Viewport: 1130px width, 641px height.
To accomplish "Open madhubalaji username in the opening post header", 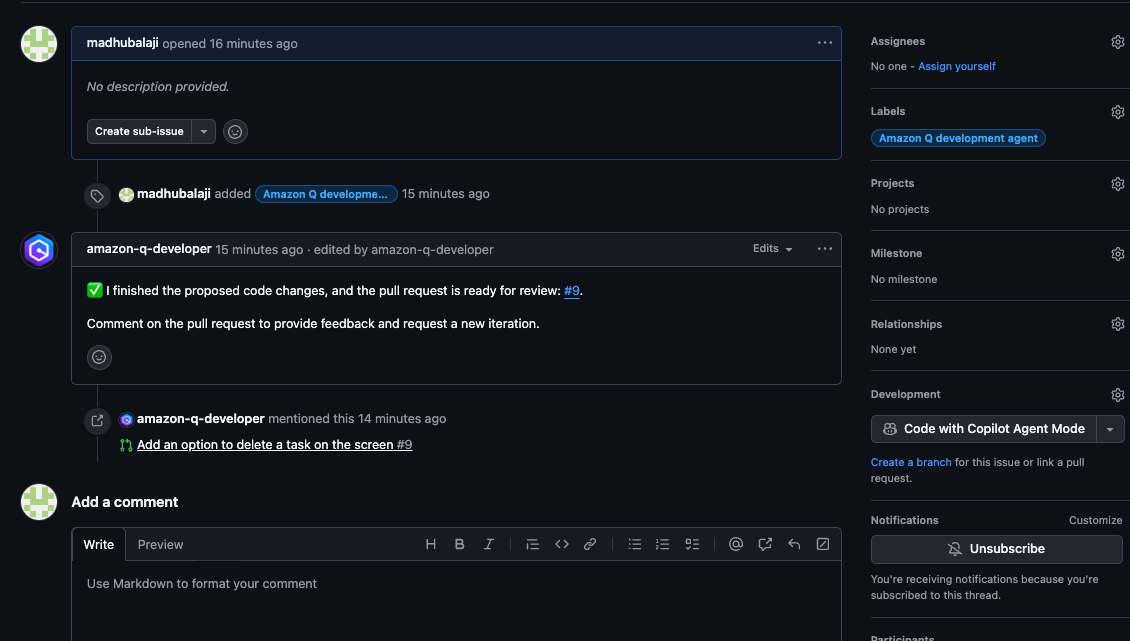I will pyautogui.click(x=123, y=43).
